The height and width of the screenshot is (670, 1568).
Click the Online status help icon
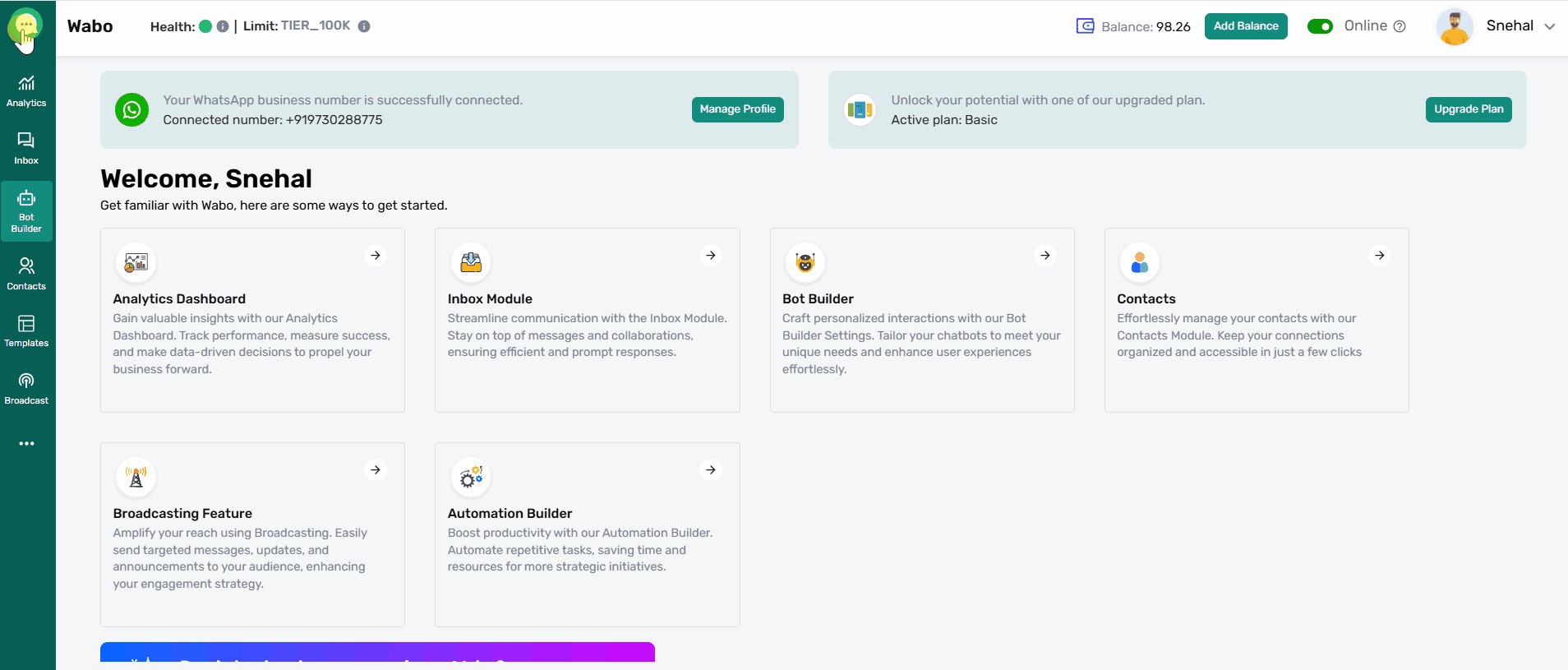click(1400, 26)
